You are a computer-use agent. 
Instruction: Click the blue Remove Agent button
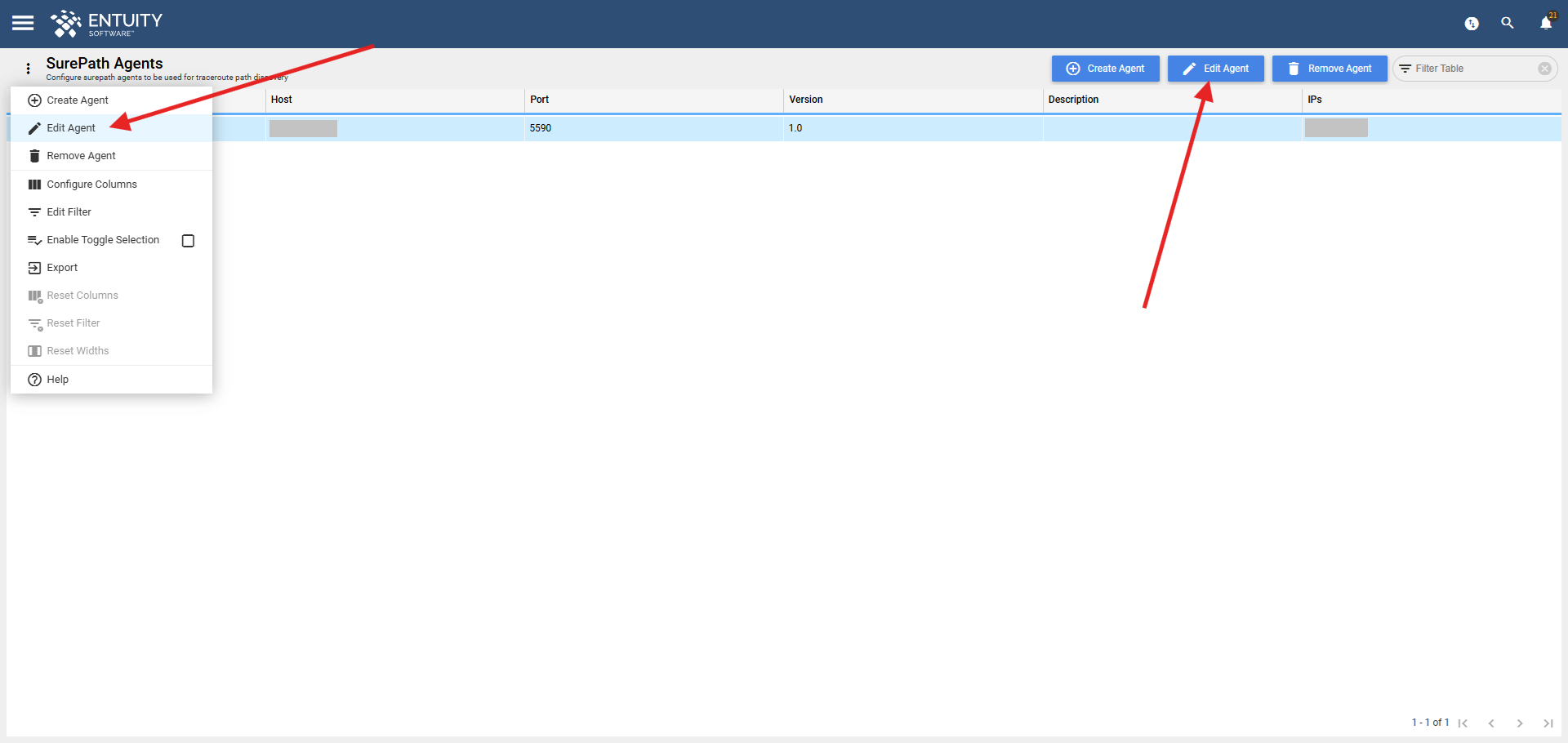[1329, 69]
